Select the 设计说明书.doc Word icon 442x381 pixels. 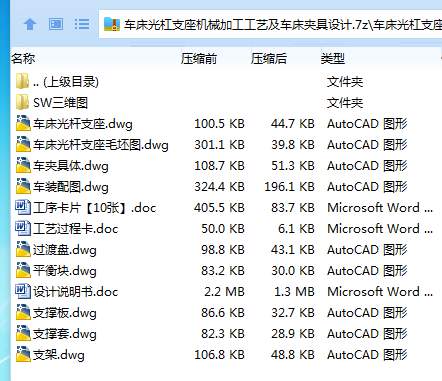[23, 291]
